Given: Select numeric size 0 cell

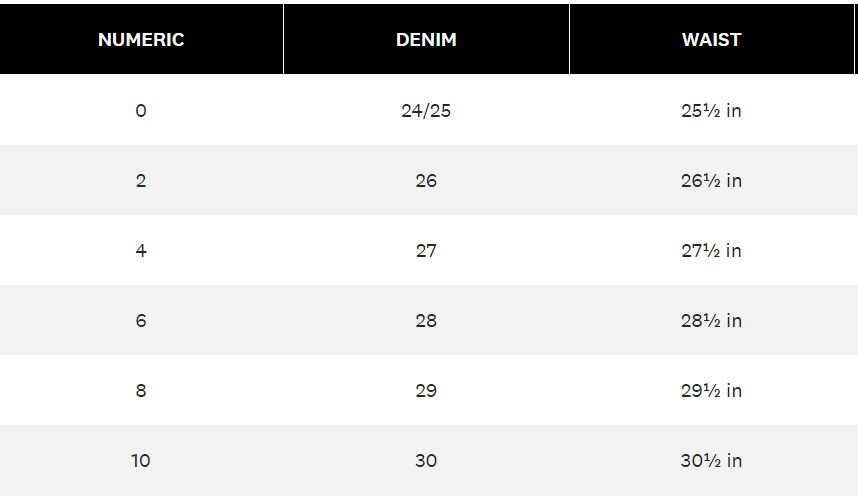Looking at the screenshot, I should [141, 111].
